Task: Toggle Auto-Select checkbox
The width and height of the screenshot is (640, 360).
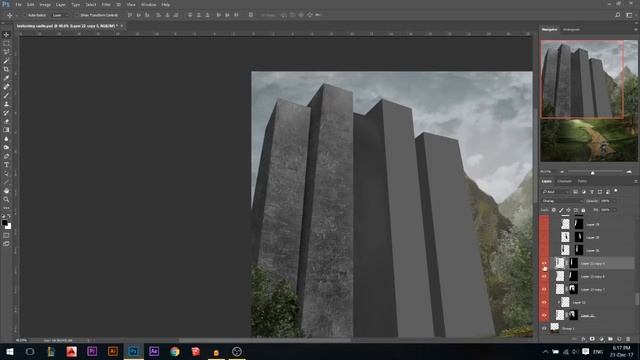Action: coord(25,15)
